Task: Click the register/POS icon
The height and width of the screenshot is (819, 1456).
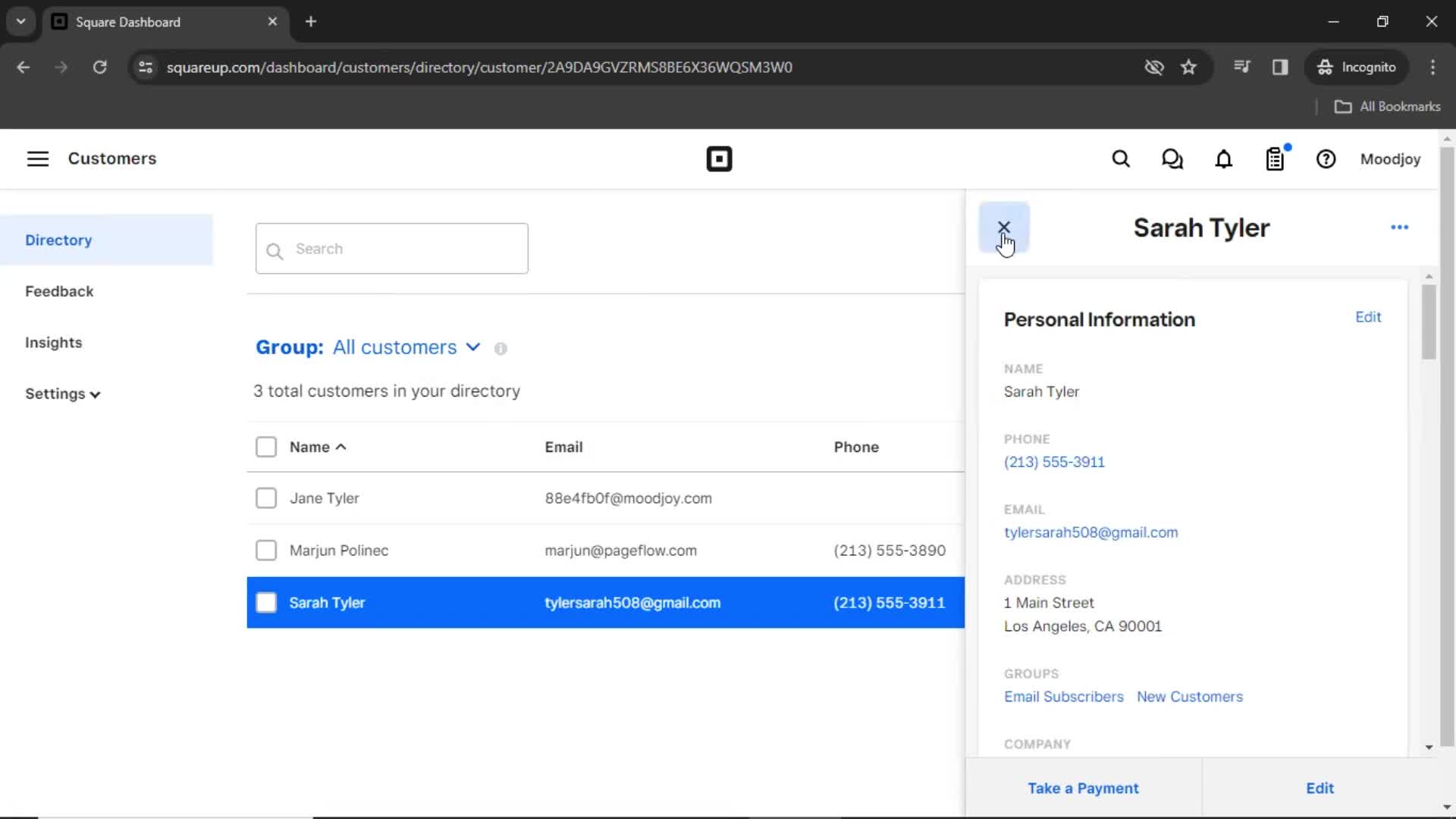Action: point(1275,158)
